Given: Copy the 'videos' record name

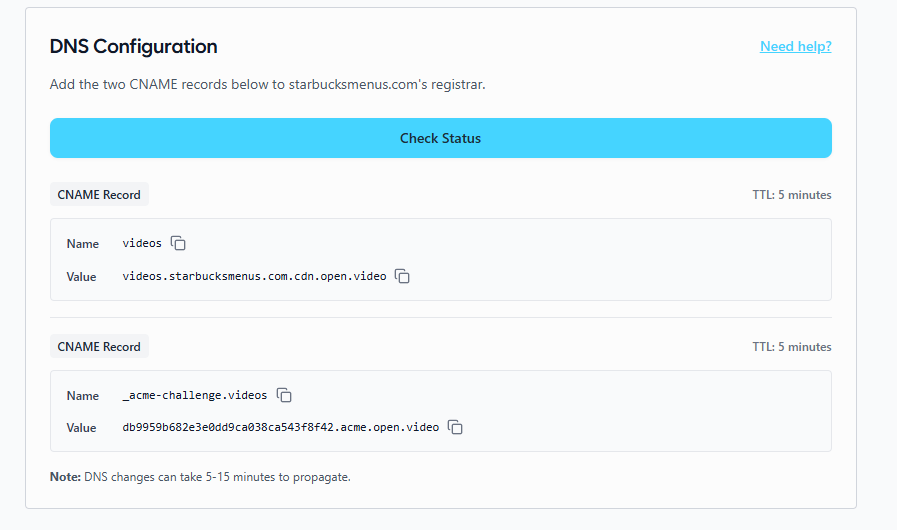Looking at the screenshot, I should pyautogui.click(x=179, y=244).
